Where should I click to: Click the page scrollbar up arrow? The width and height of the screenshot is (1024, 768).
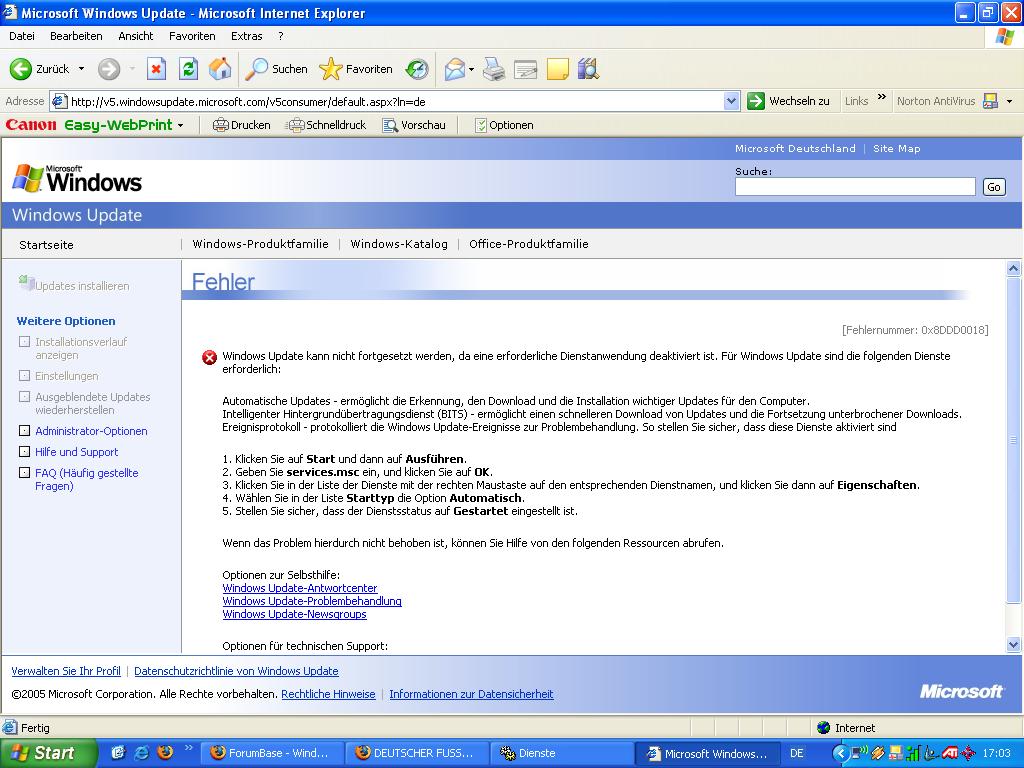1013,268
